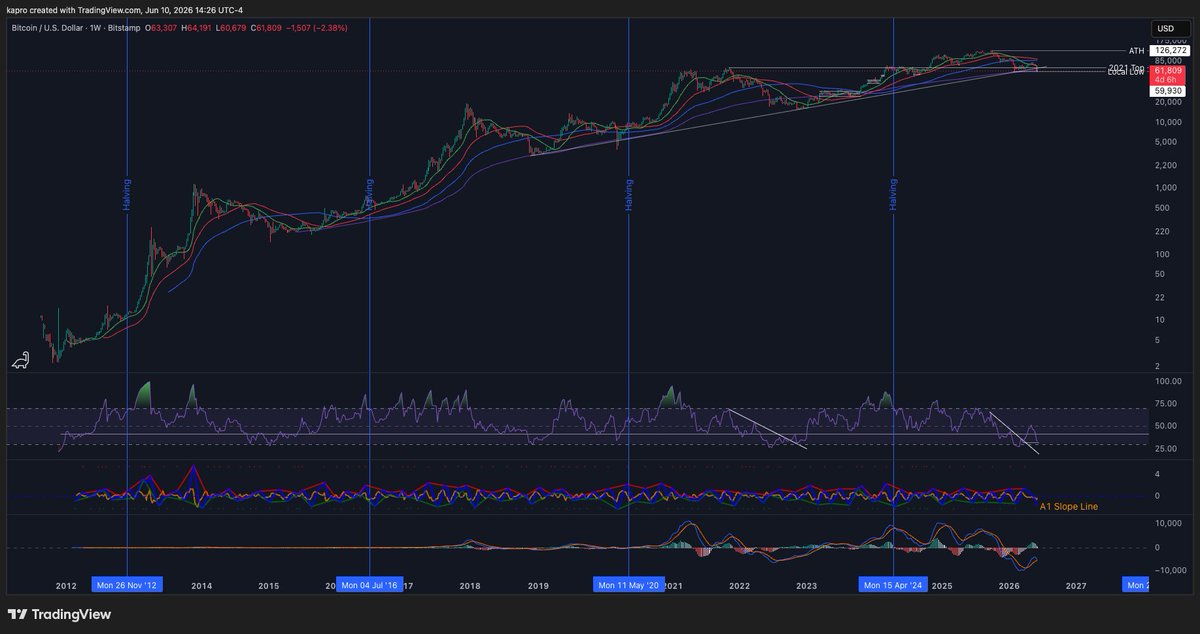Image resolution: width=1200 pixels, height=634 pixels.
Task: Click the ATH line text label
Action: (x=1136, y=50)
